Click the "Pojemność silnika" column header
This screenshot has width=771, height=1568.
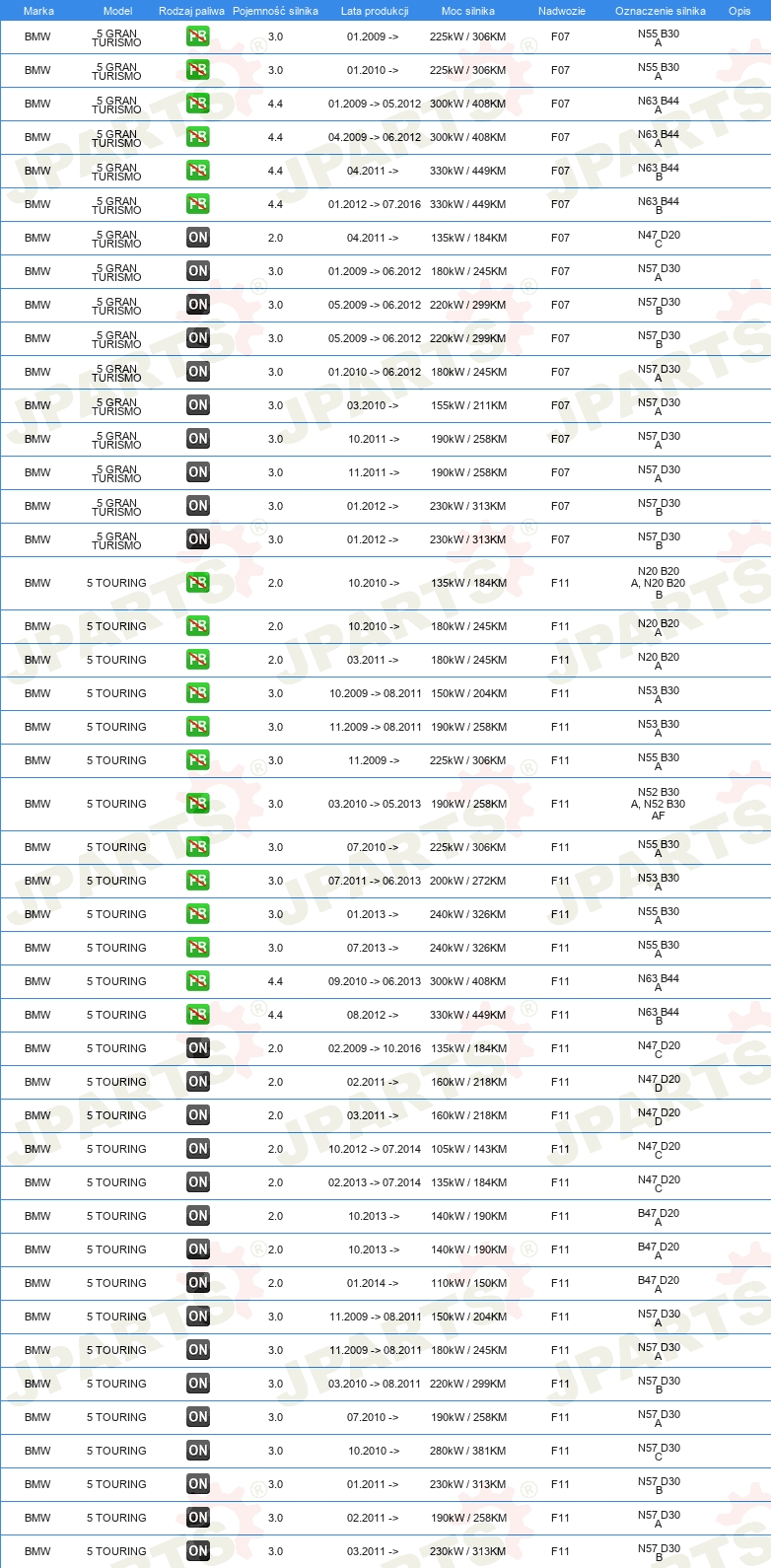(x=275, y=11)
